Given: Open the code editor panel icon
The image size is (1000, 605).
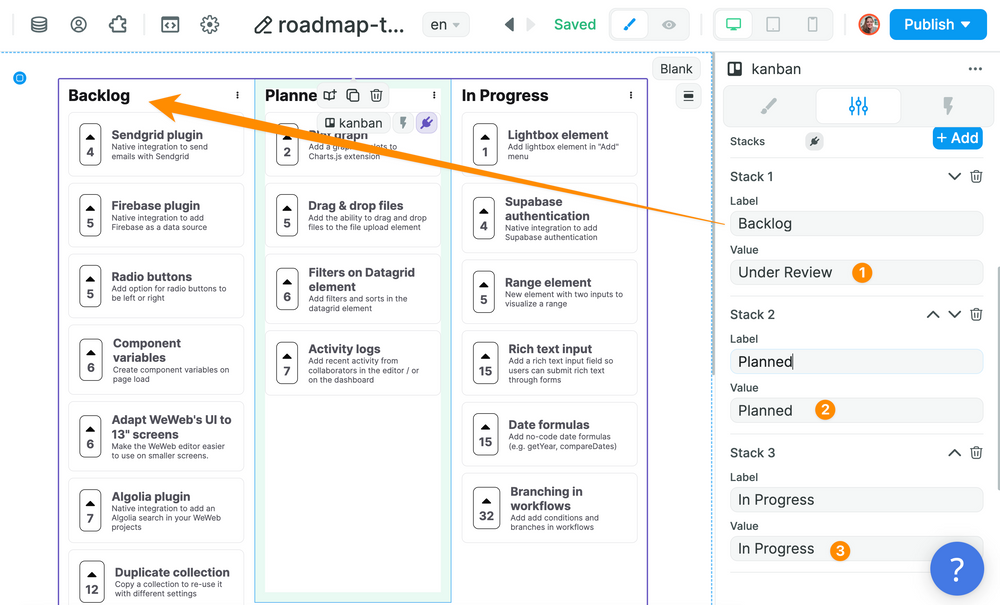Looking at the screenshot, I should [x=170, y=25].
